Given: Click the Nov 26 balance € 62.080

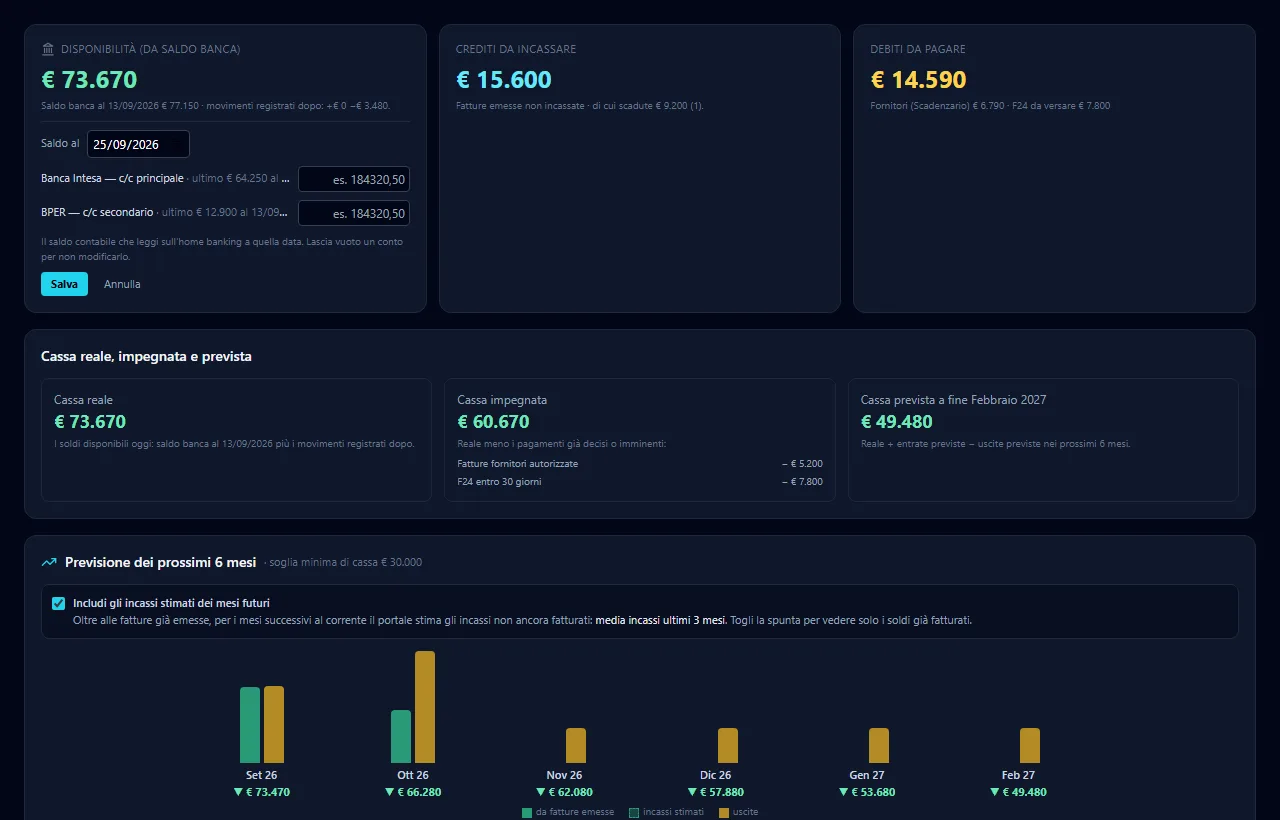Looking at the screenshot, I should pyautogui.click(x=564, y=792).
